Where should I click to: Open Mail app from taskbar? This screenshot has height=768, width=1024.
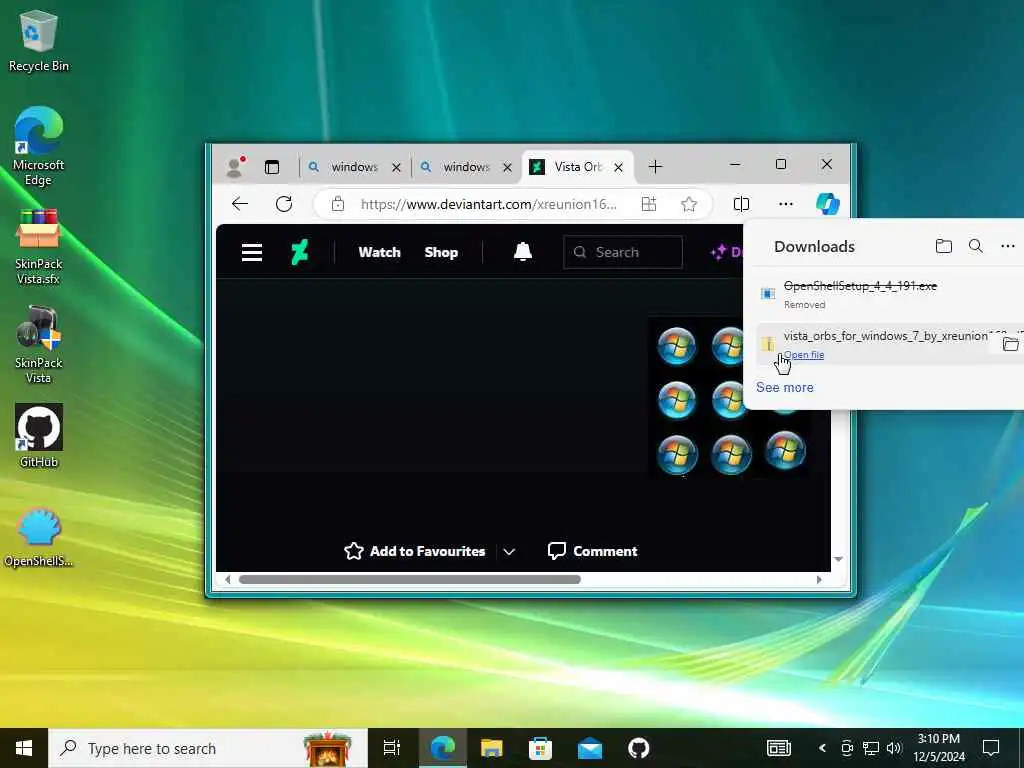click(x=590, y=748)
